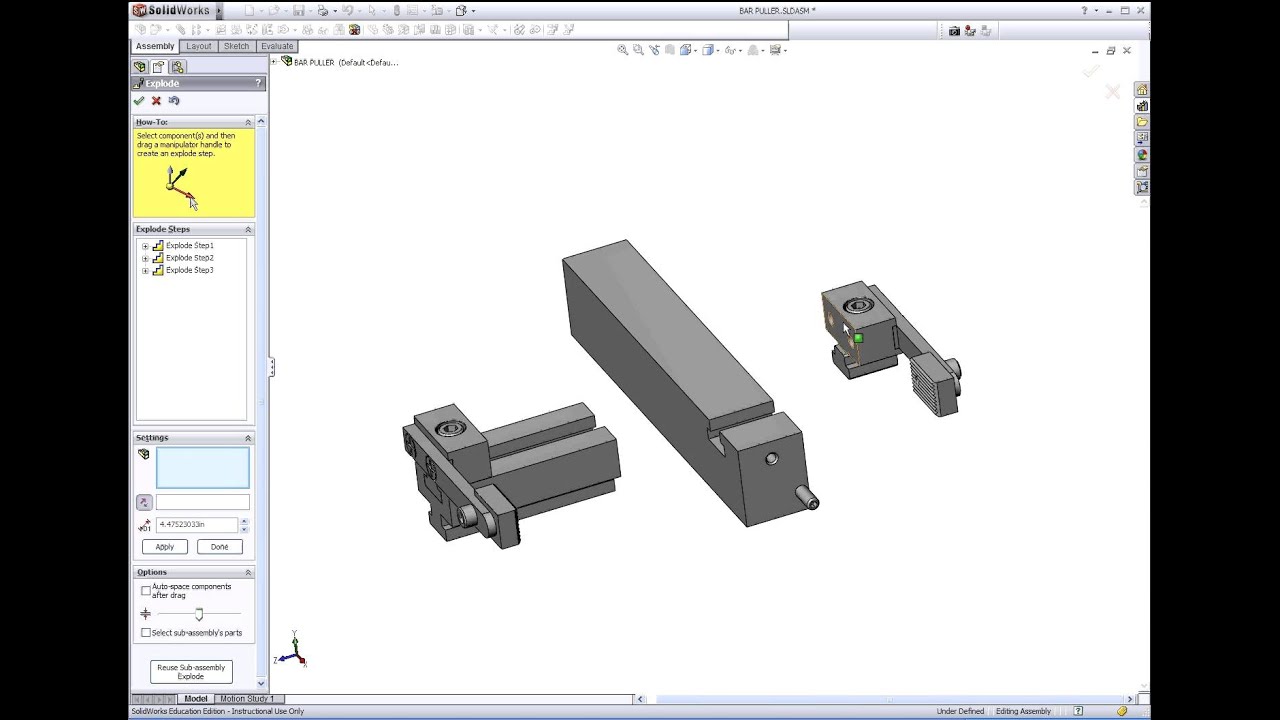
Task: Click Reuse Sub-assembly Explode button
Action: point(191,672)
